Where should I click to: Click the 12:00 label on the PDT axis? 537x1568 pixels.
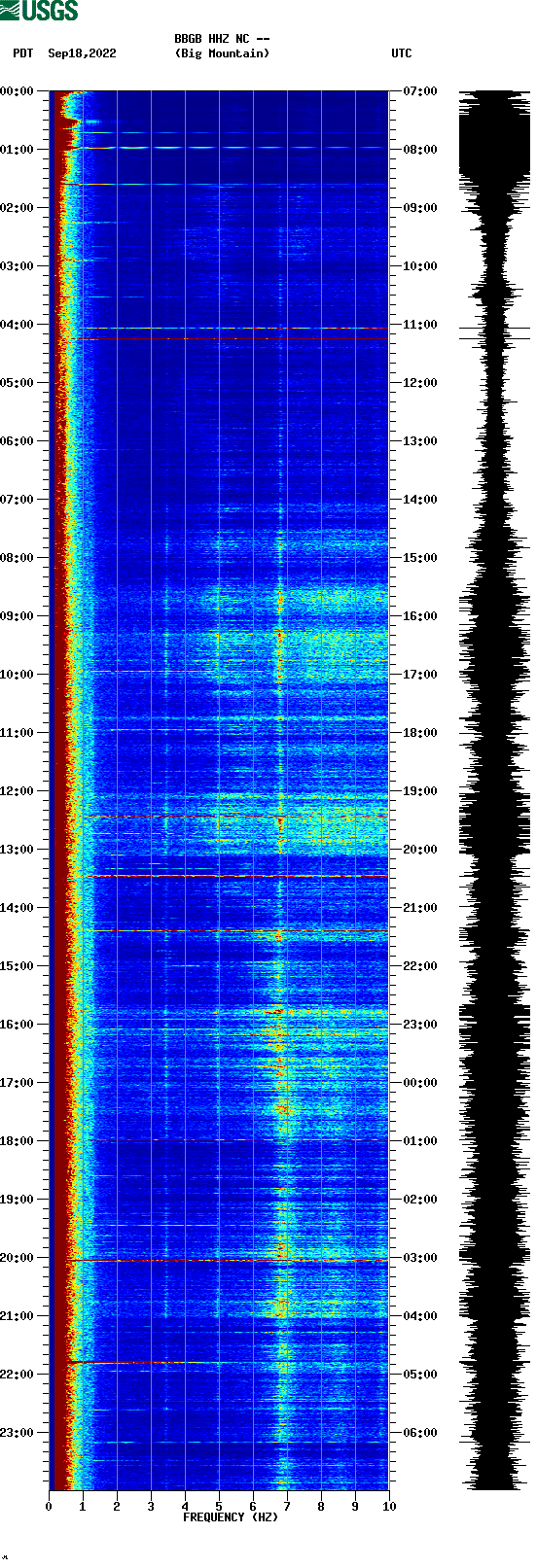tap(18, 791)
